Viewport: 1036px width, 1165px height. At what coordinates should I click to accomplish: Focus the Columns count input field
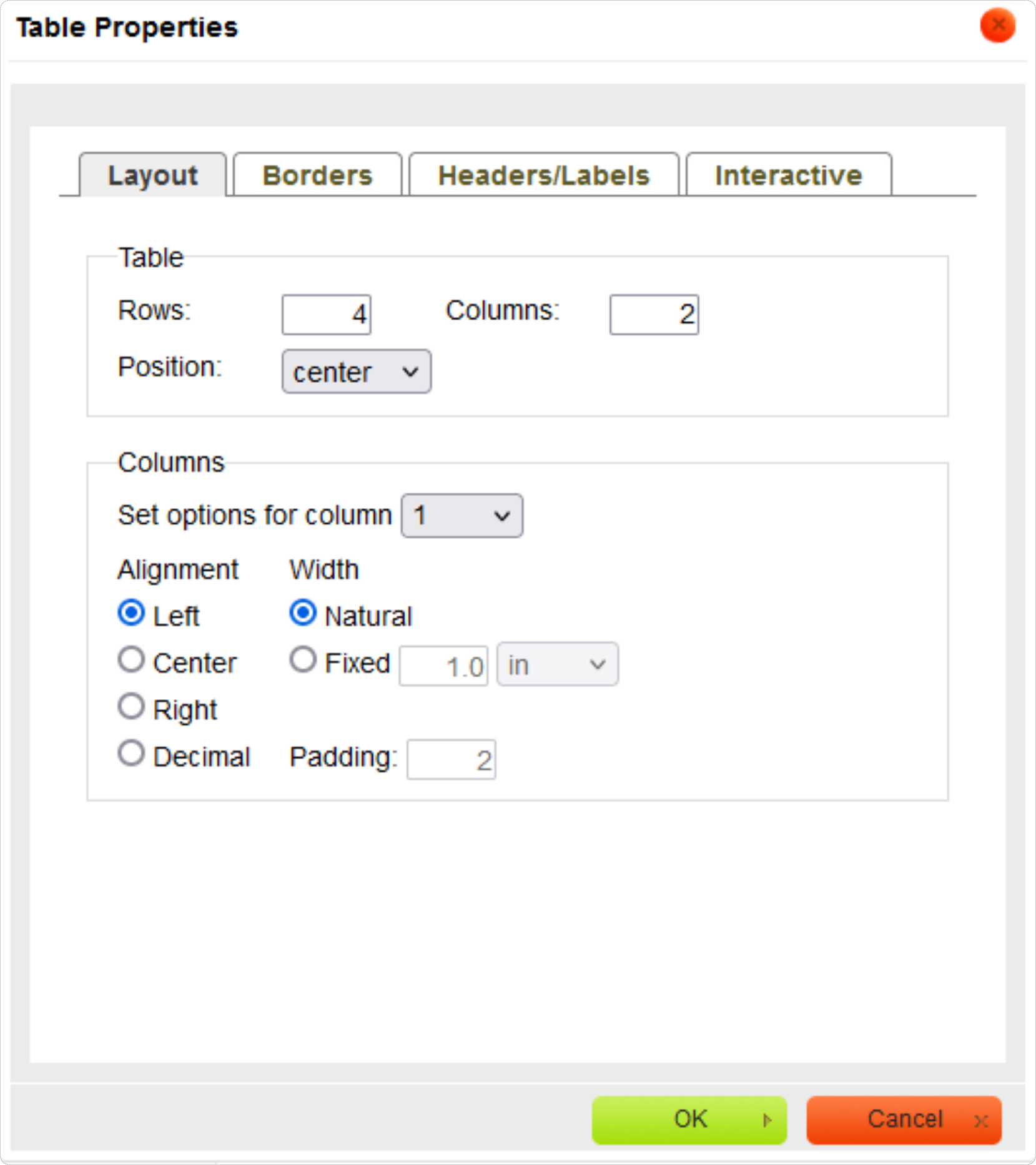coord(654,315)
